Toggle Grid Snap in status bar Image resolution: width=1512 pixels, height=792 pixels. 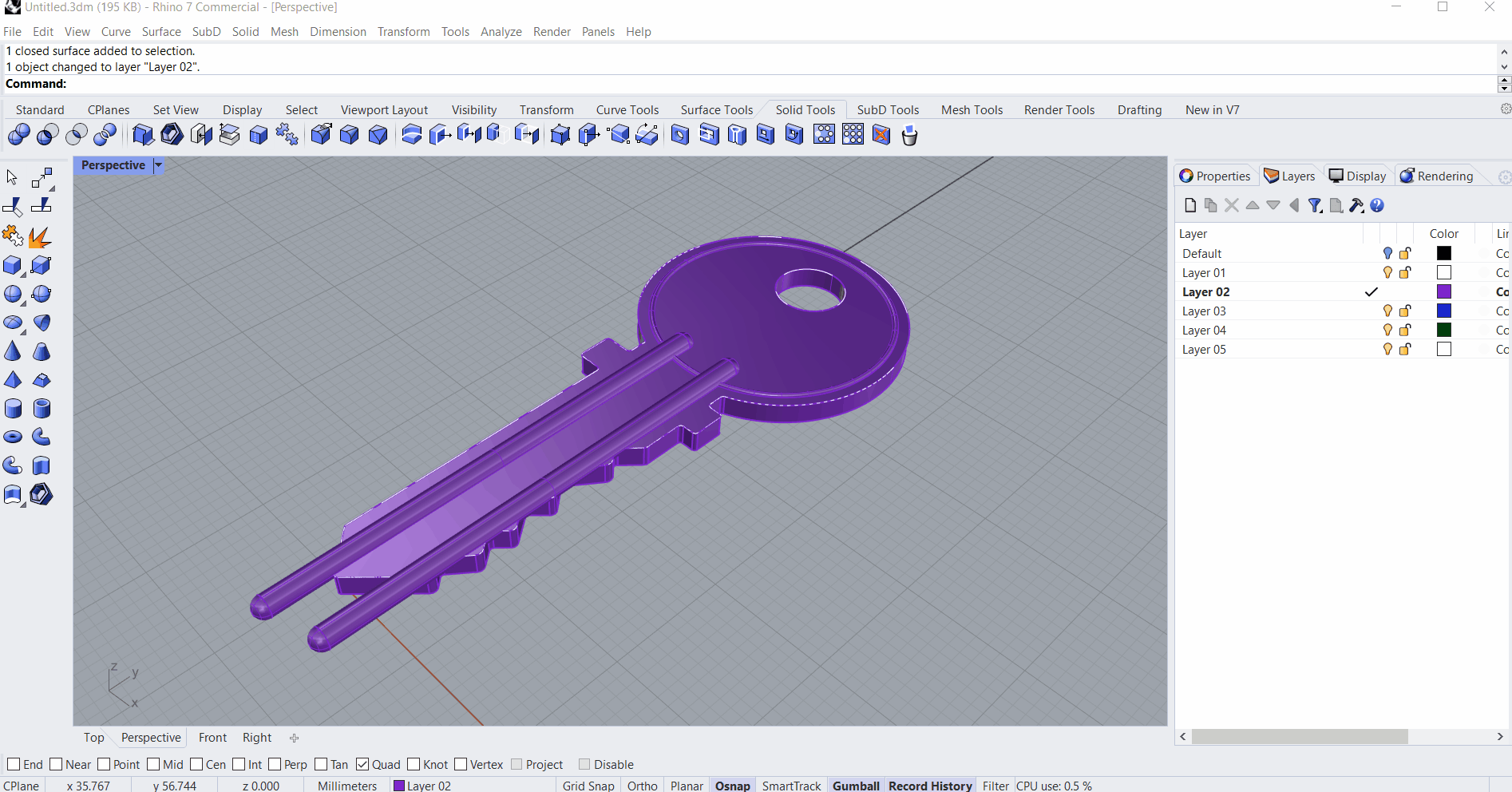(588, 786)
